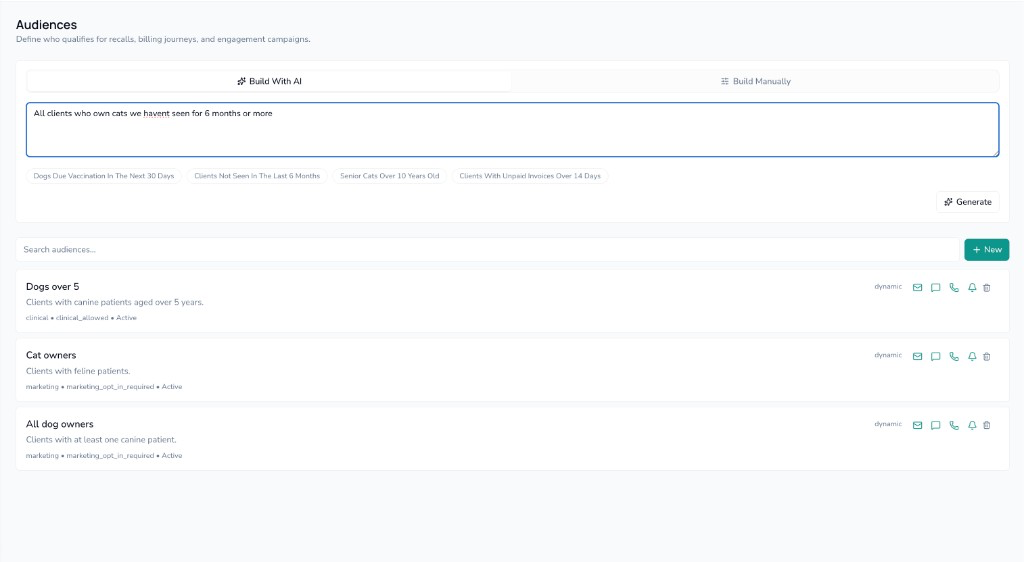Click 'Clients with at least one canine patient.' description
Screen dimensions: 1024x562
click(x=101, y=439)
